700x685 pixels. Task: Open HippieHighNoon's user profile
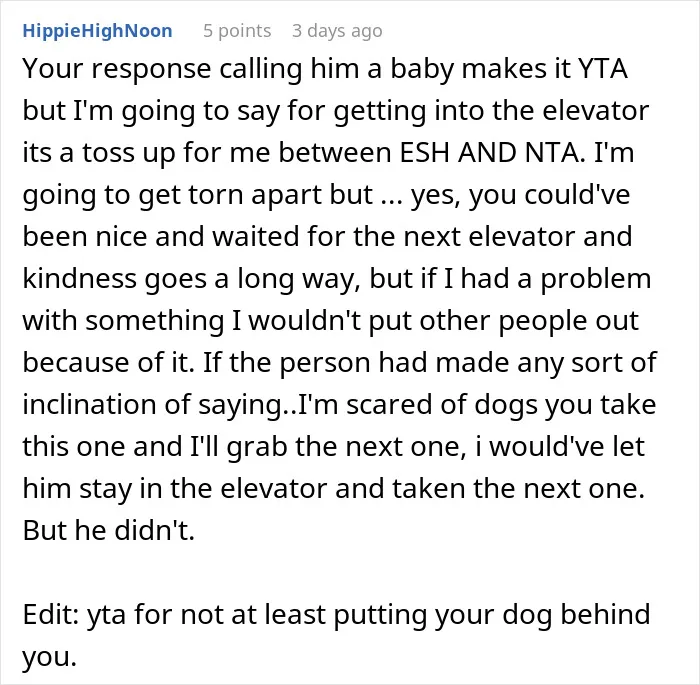97,31
